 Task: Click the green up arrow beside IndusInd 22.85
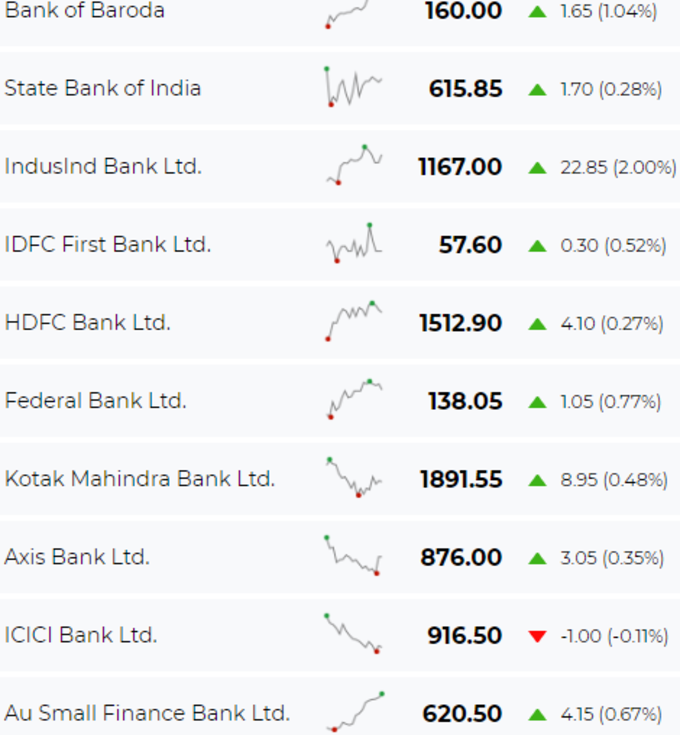[538, 167]
